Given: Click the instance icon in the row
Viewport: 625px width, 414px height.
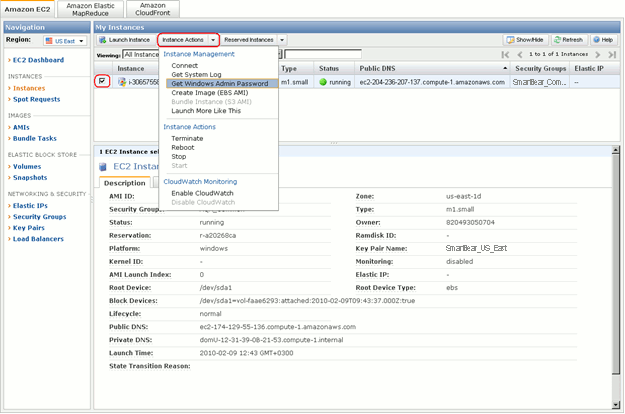Looking at the screenshot, I should (x=122, y=82).
